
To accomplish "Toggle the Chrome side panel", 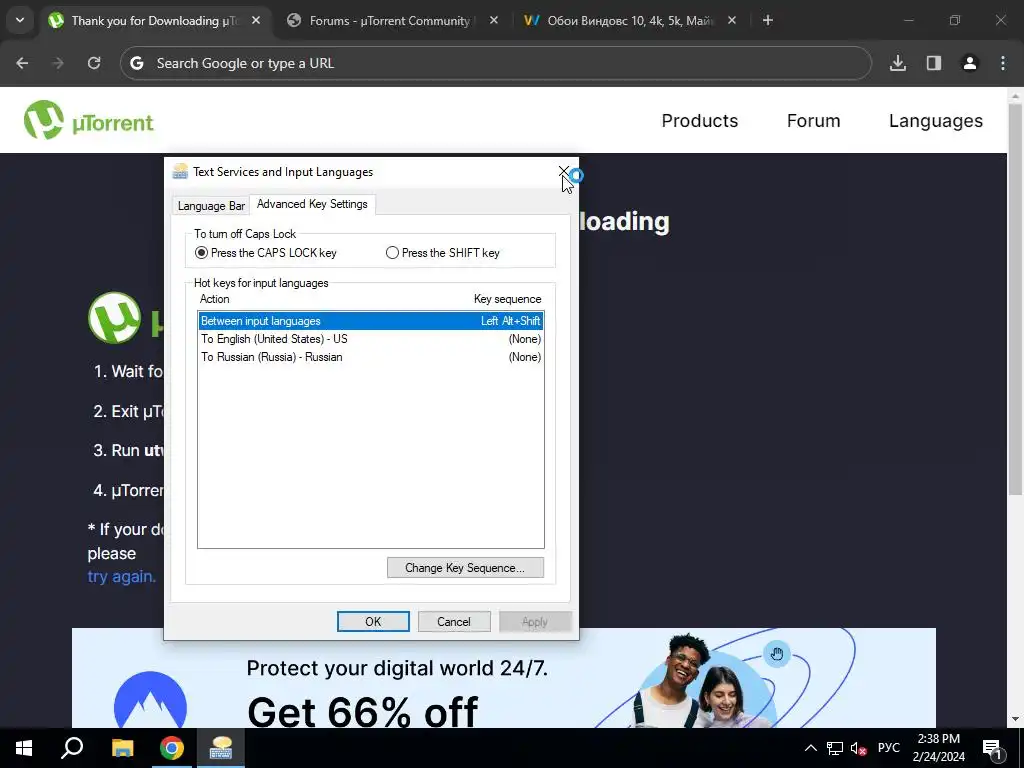I will [x=934, y=63].
